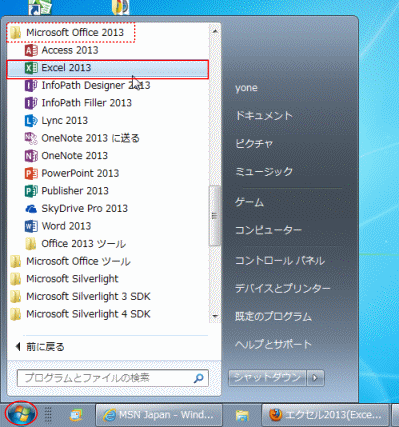Click the Windows Start orb
Screen dimensions: 399x427
click(x=21, y=414)
